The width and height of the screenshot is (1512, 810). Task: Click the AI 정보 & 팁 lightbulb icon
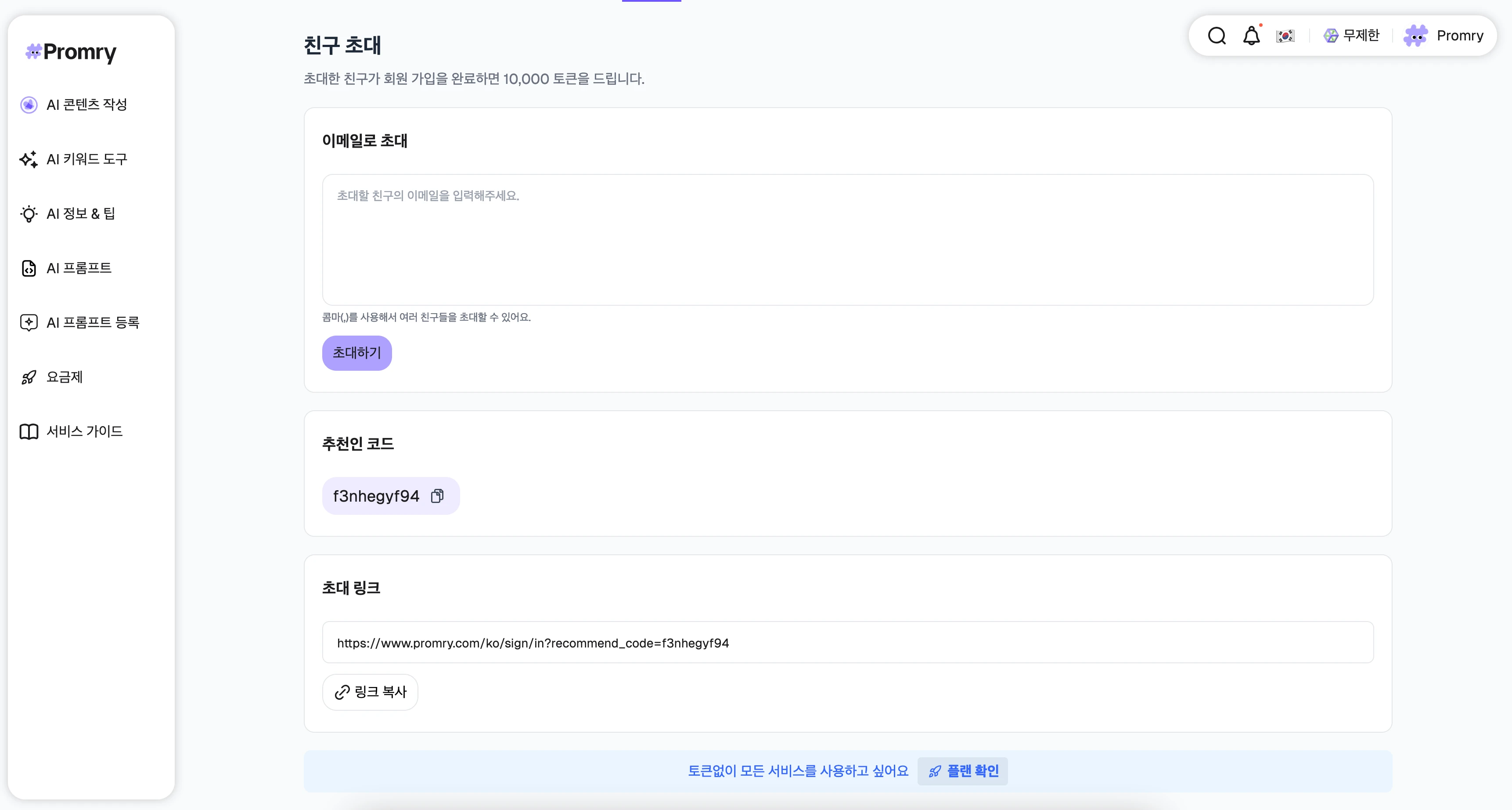click(x=29, y=214)
